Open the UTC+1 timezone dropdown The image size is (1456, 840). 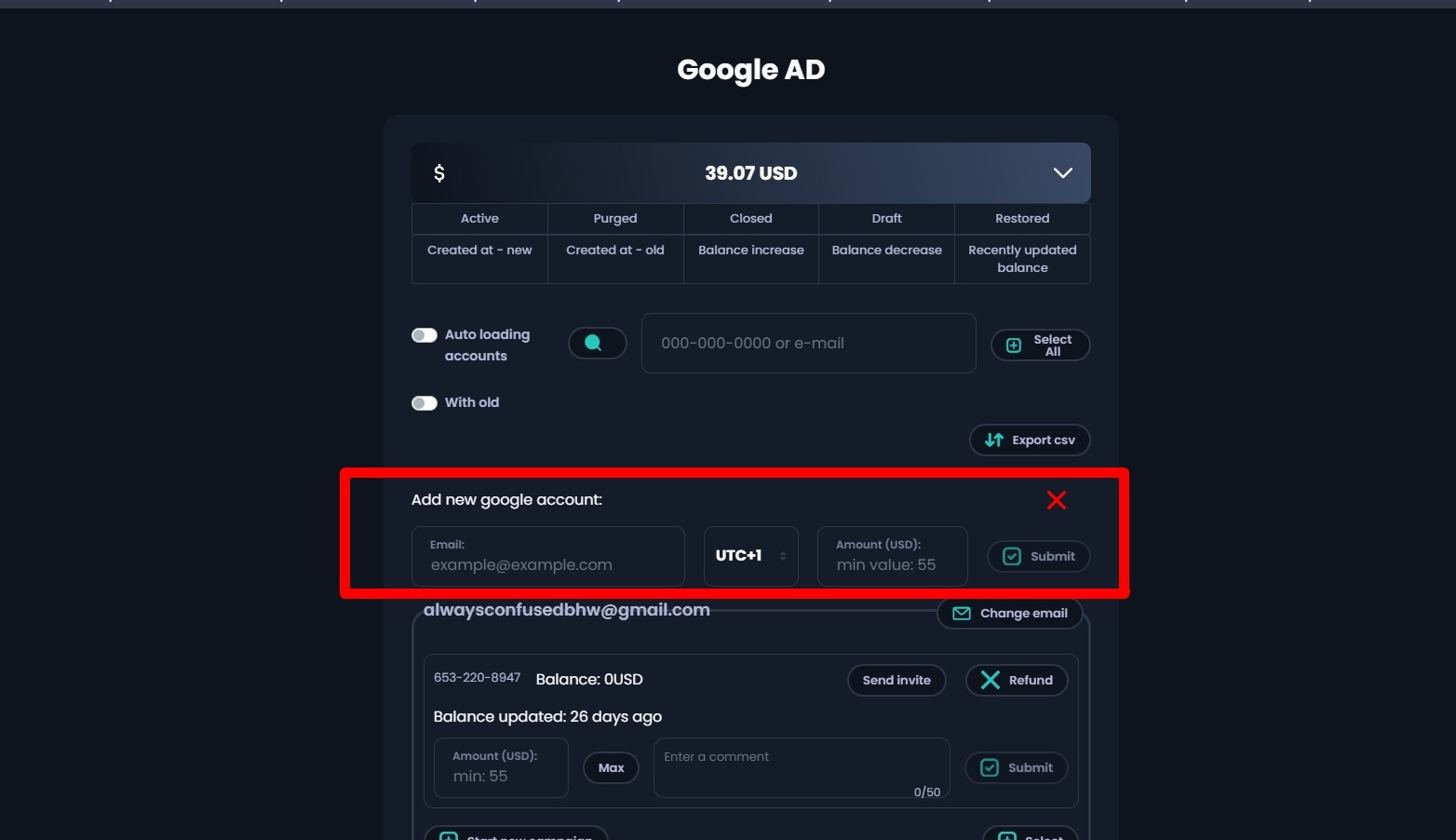click(x=750, y=557)
